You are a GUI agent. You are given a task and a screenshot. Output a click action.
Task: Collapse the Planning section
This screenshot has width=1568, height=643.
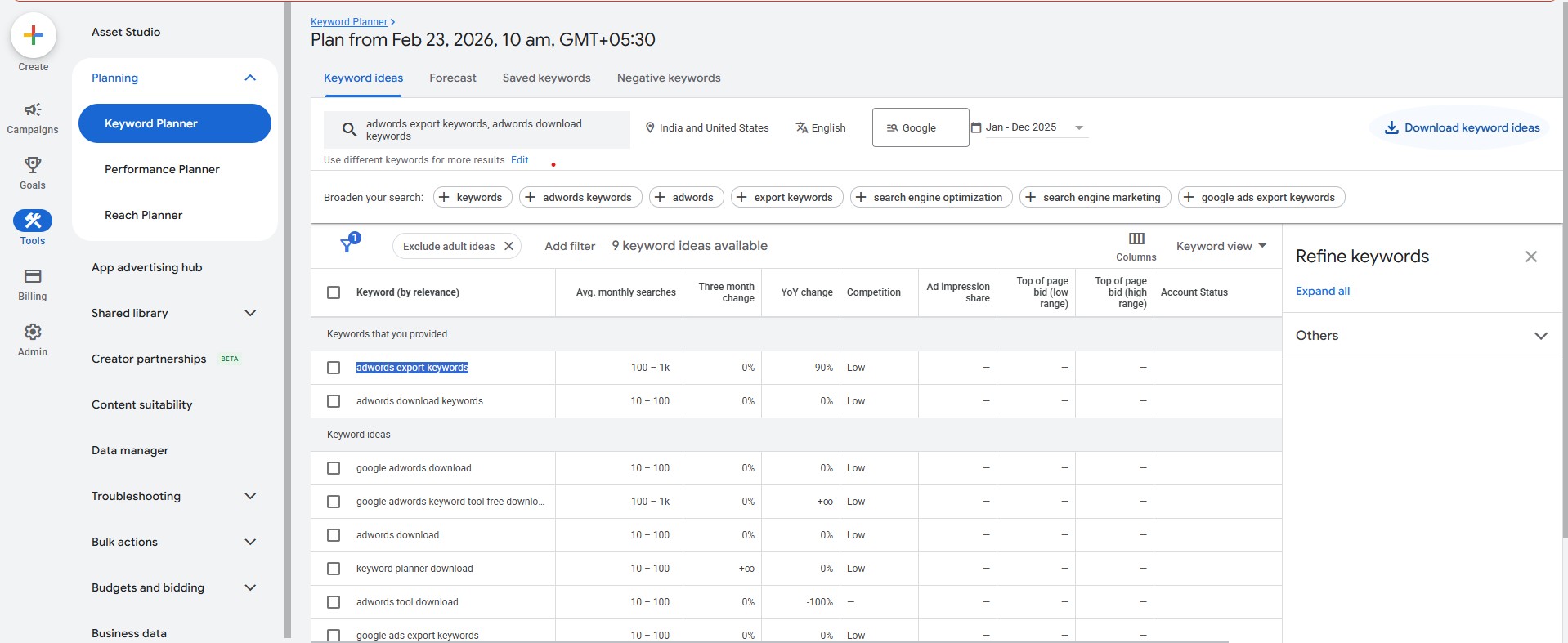point(250,78)
